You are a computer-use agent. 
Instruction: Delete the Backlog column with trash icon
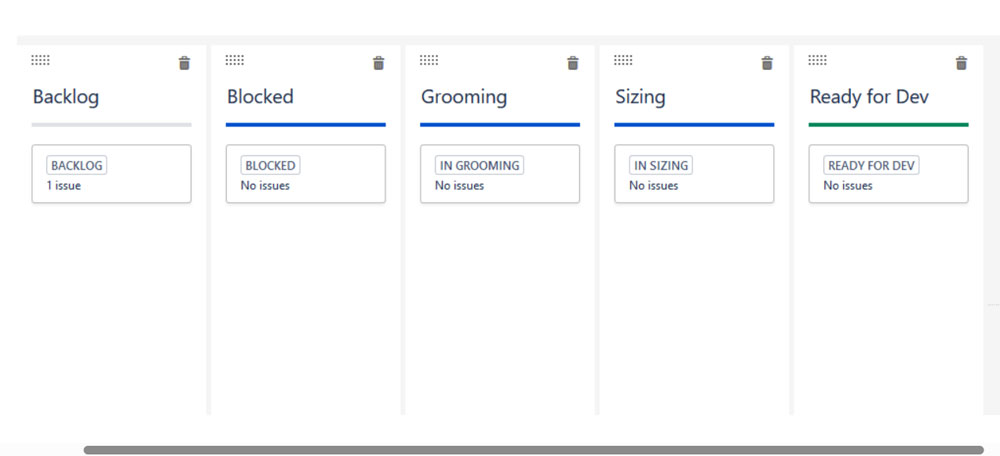coord(184,63)
